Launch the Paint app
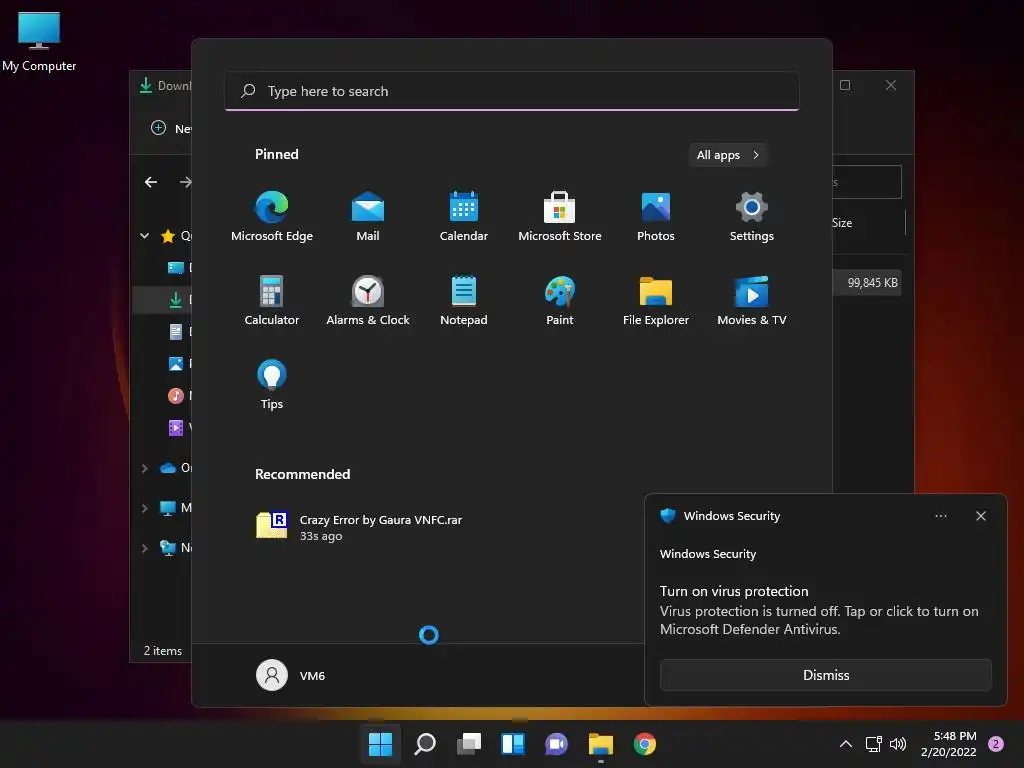 pyautogui.click(x=560, y=300)
